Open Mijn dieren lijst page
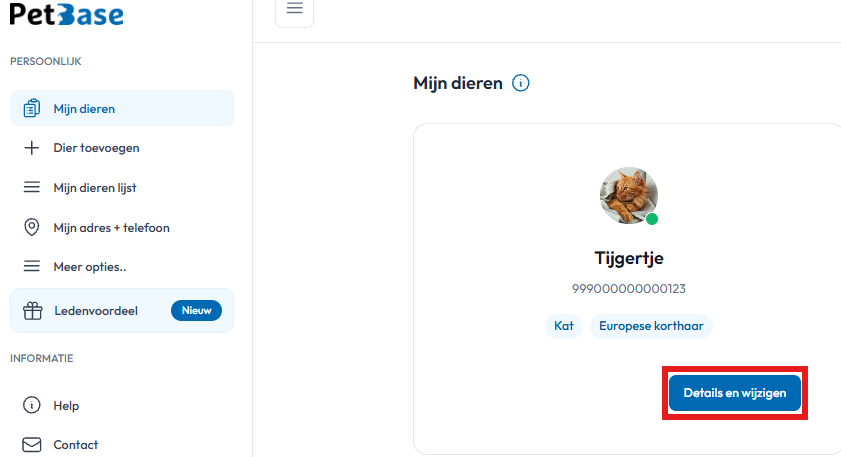The image size is (841, 457). point(122,187)
